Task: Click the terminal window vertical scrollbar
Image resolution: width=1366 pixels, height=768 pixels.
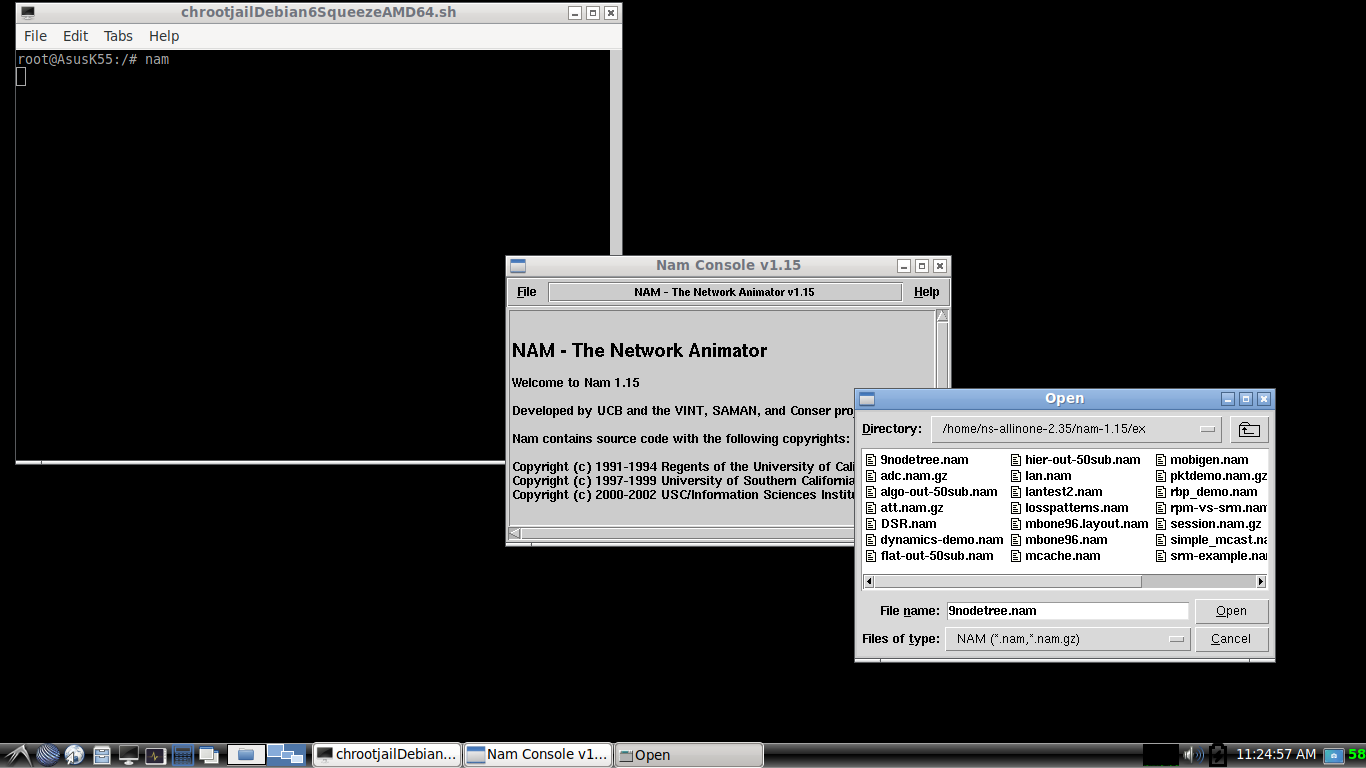Action: pyautogui.click(x=616, y=150)
